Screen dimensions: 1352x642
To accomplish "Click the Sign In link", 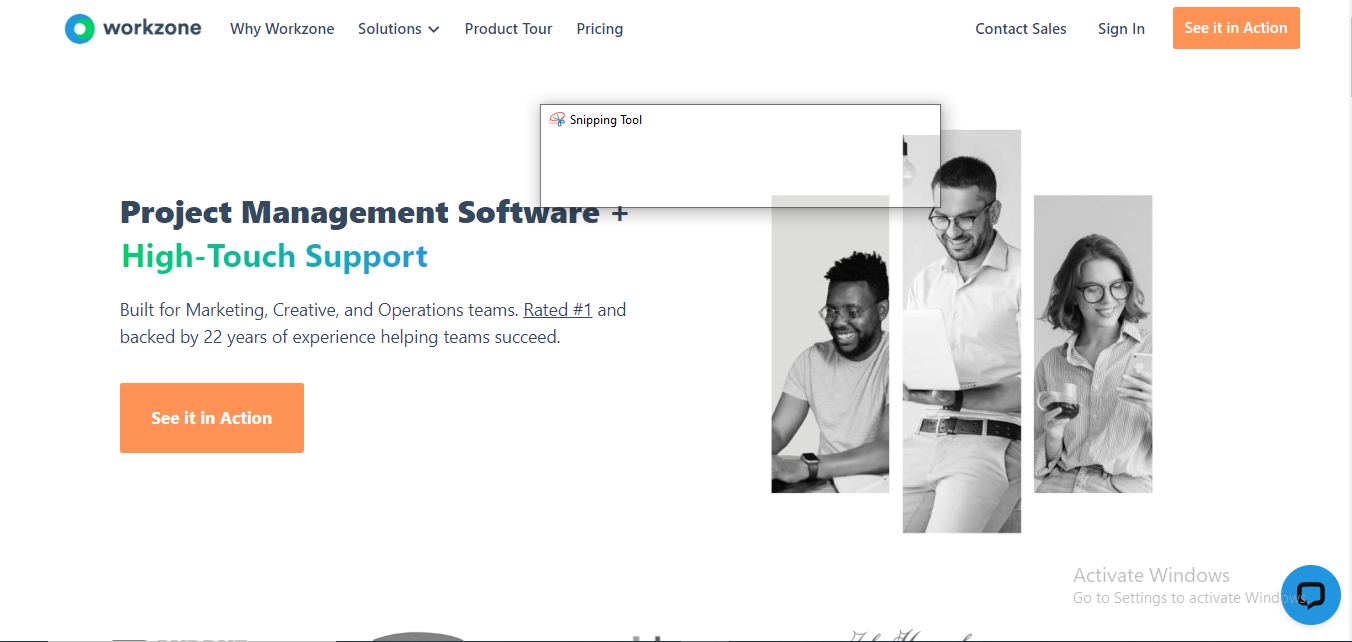I will click(1121, 29).
